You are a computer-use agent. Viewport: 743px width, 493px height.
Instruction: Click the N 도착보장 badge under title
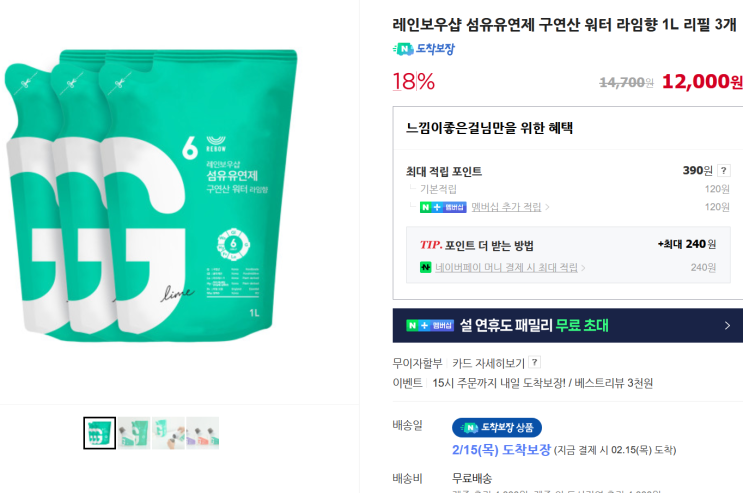coord(424,49)
